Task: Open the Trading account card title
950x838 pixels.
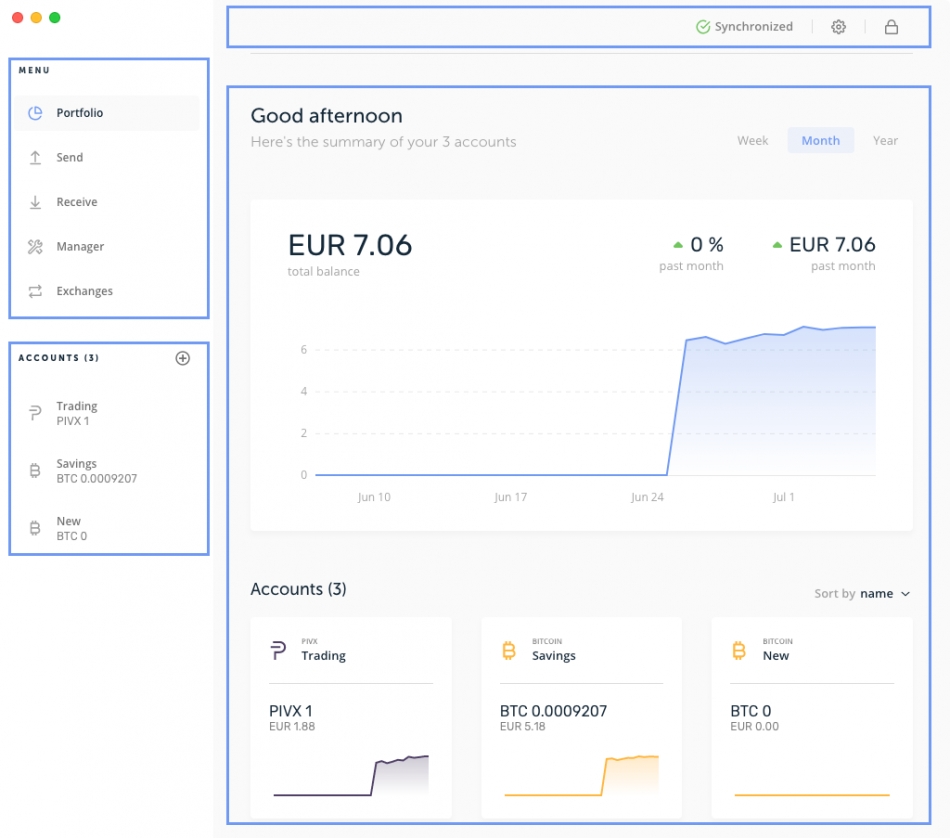Action: (x=324, y=656)
